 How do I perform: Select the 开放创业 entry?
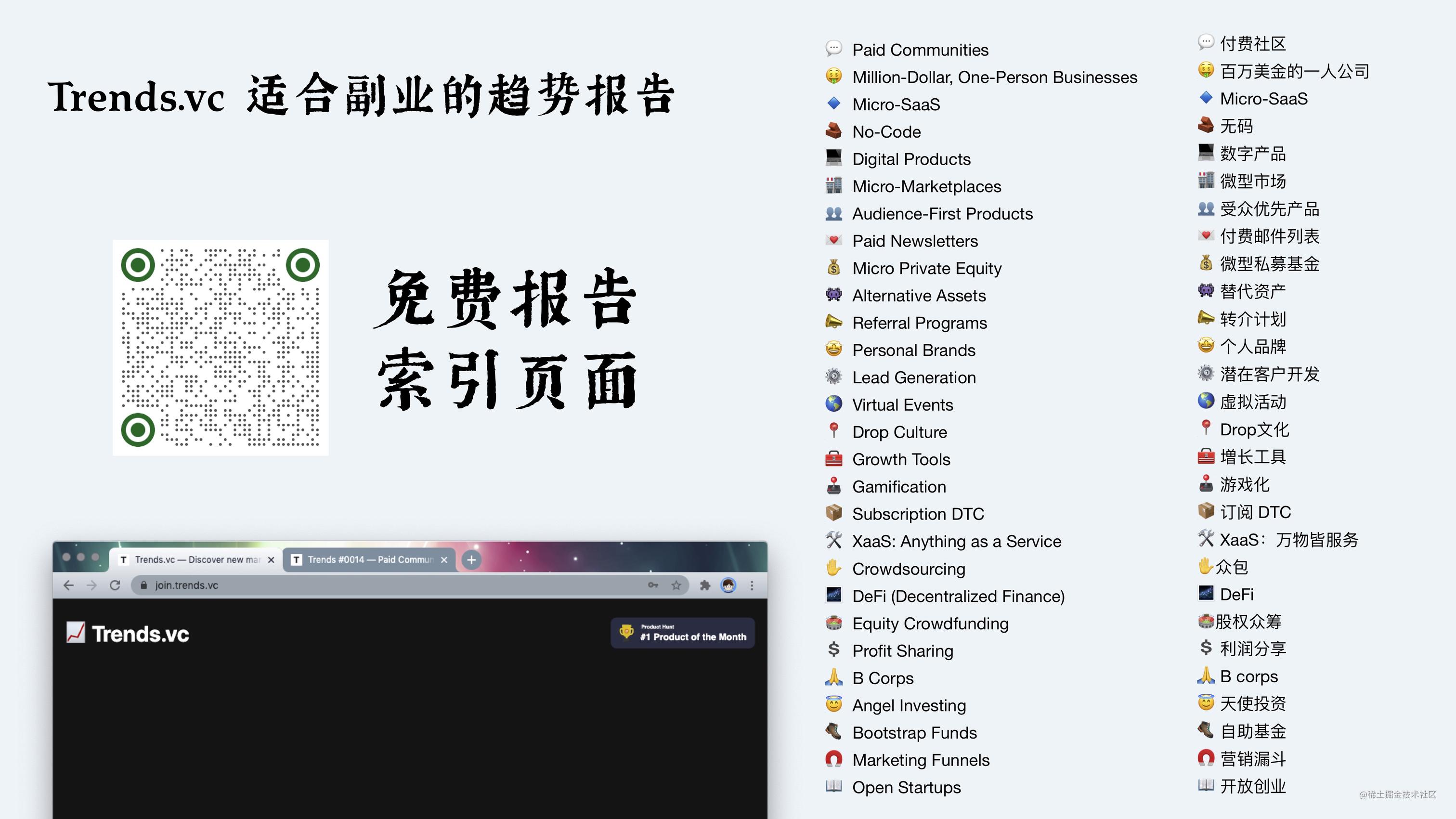coord(1252,786)
